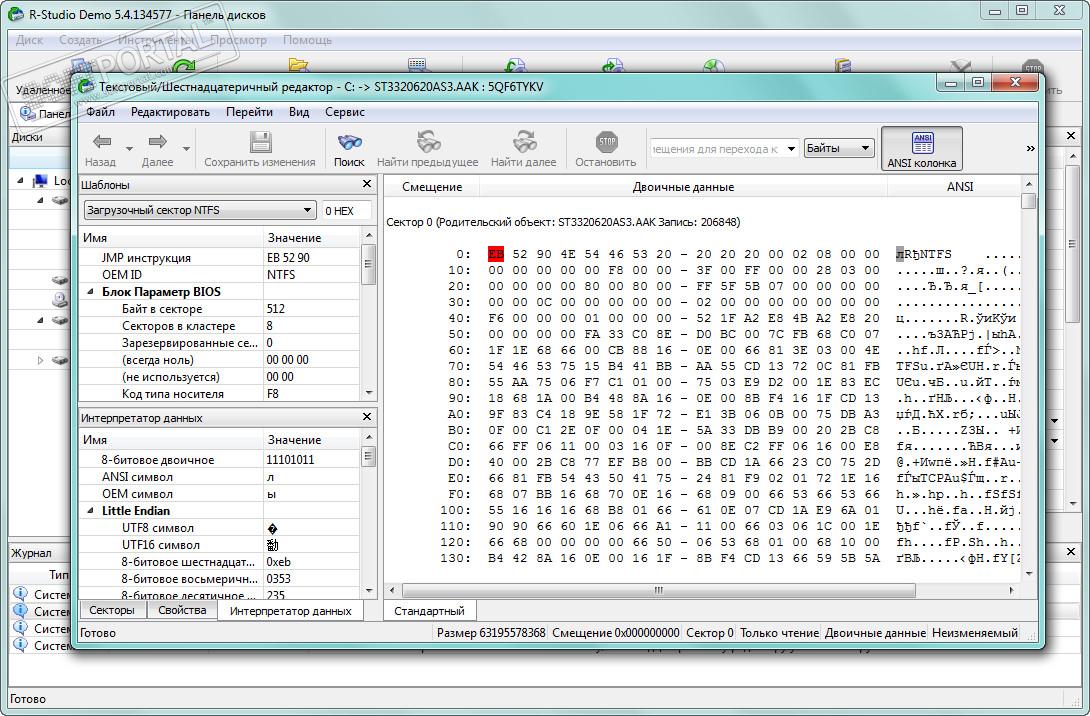The image size is (1090, 716).
Task: Click the Далее forward arrow icon
Action: pyautogui.click(x=157, y=142)
